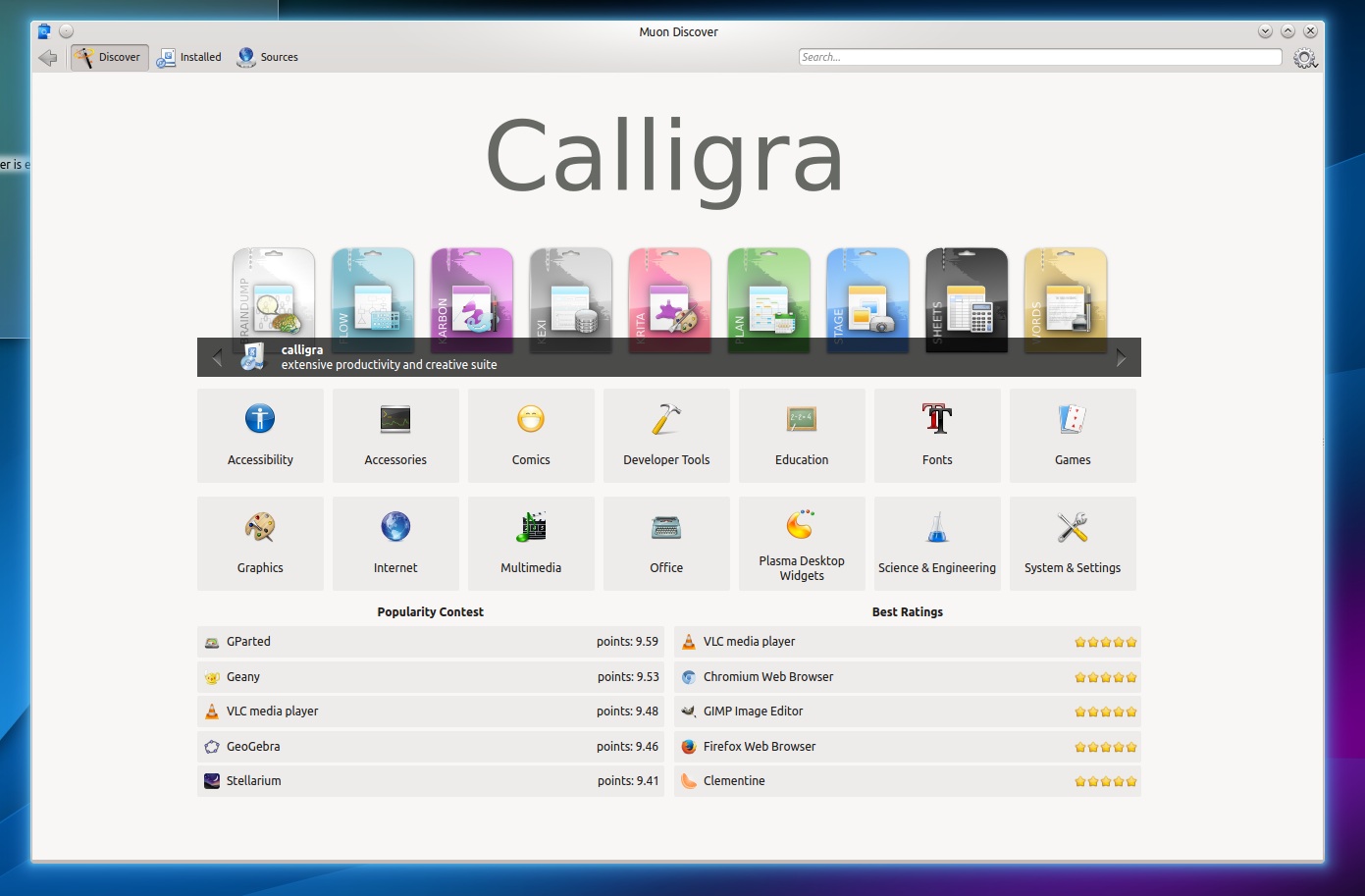Open VLC media player in Popularity Contest
Viewport: 1365px width, 896px height.
tap(431, 712)
